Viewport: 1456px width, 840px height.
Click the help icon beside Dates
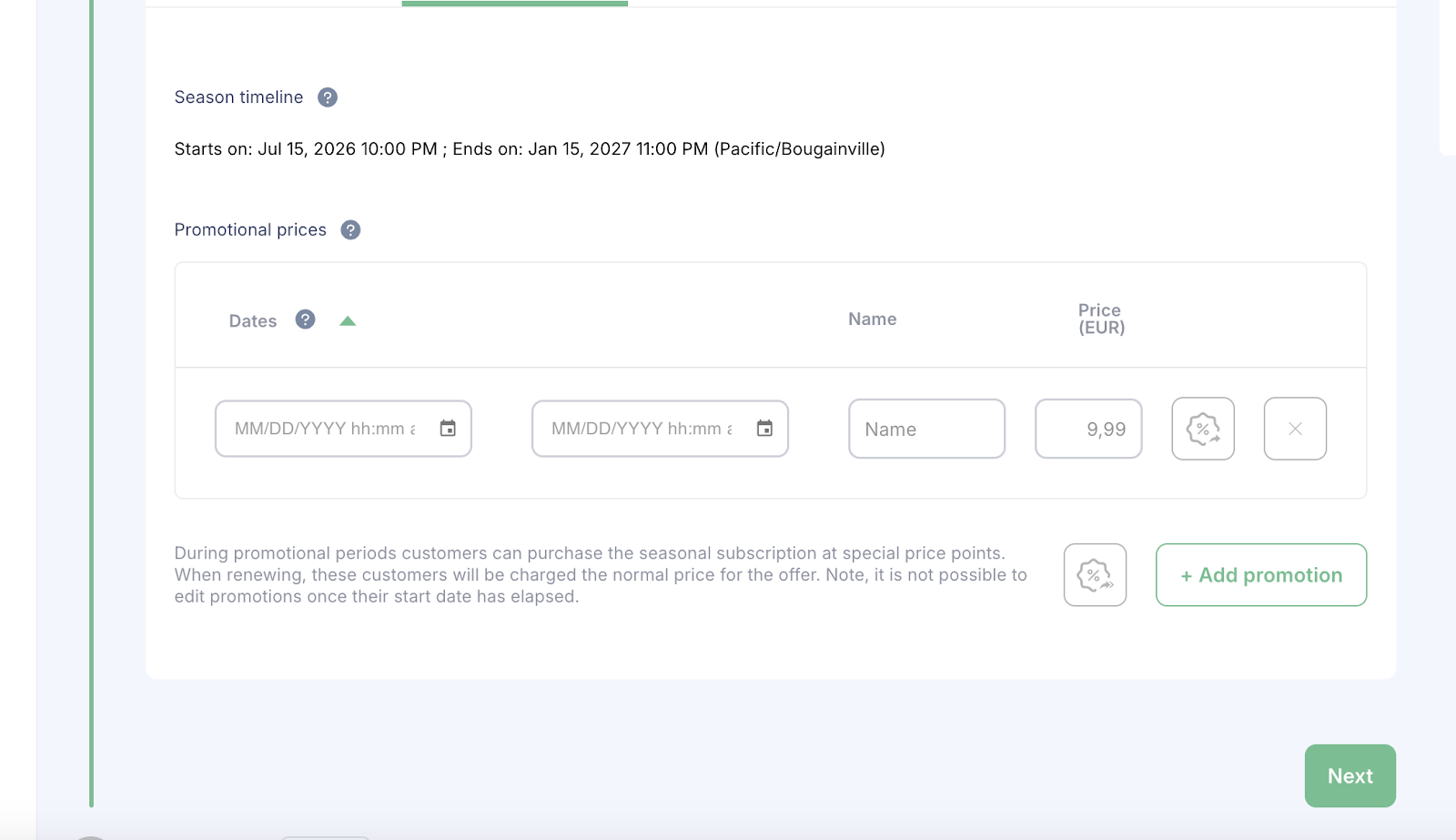click(305, 319)
